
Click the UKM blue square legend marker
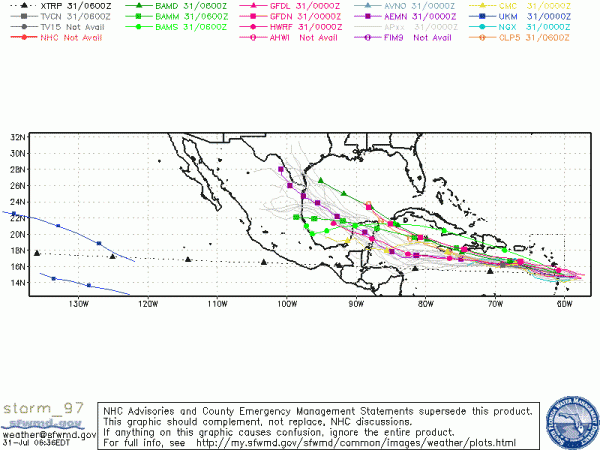pos(482,16)
